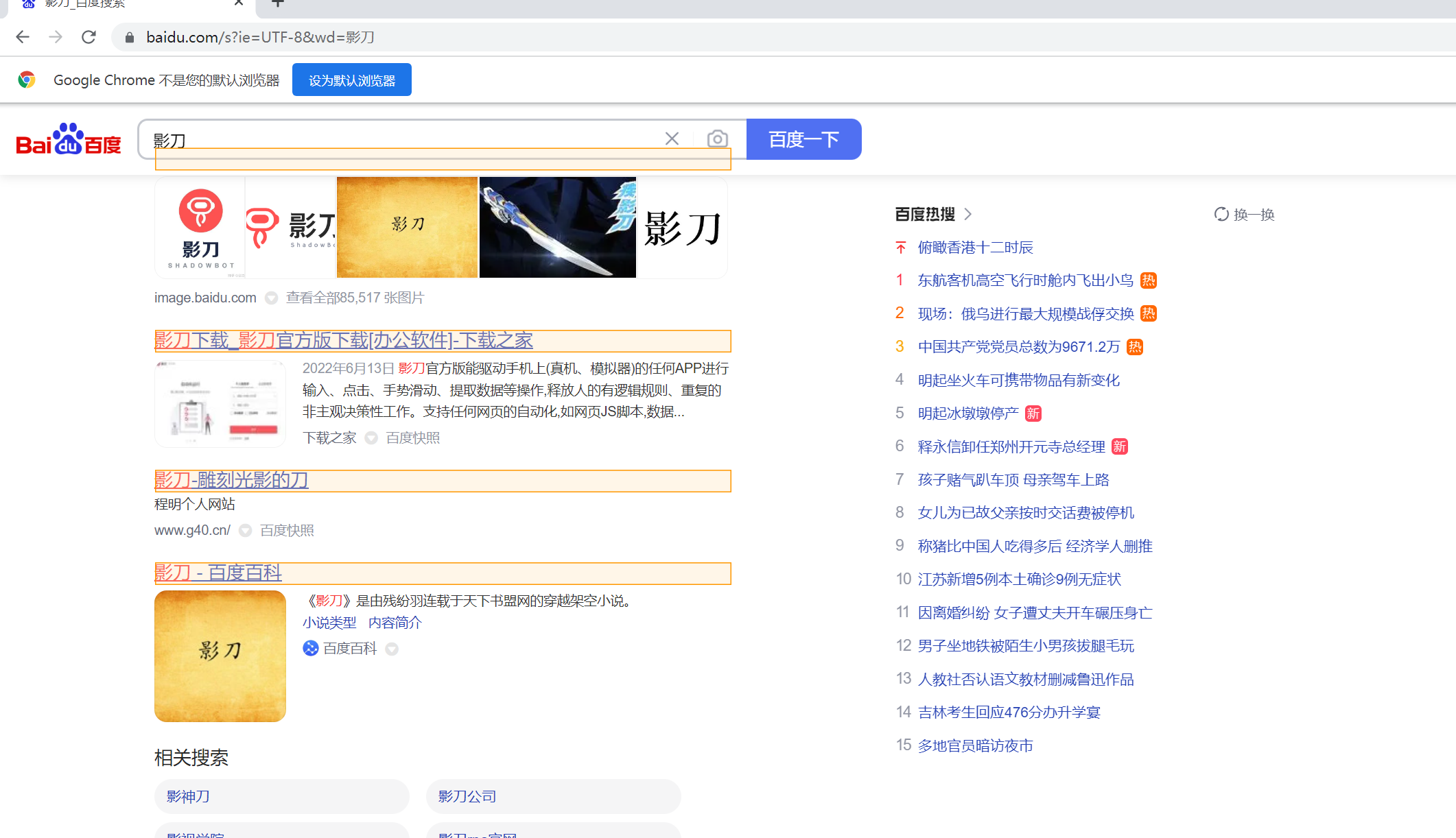Screen dimensions: 1456x838
Task: Click the lock icon in address bar
Action: point(129,37)
